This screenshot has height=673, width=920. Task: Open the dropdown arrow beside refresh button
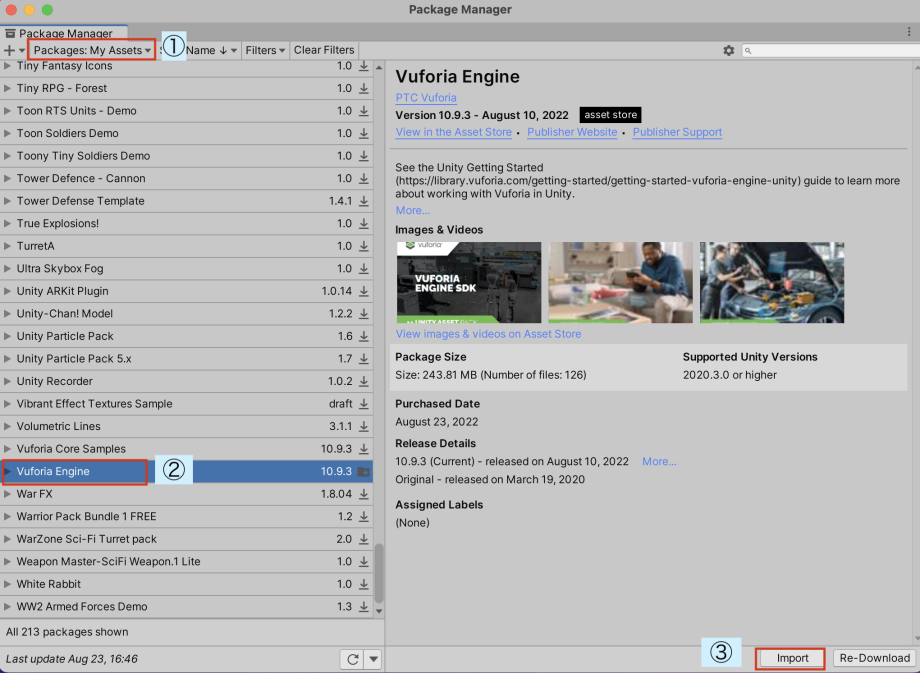pyautogui.click(x=373, y=659)
